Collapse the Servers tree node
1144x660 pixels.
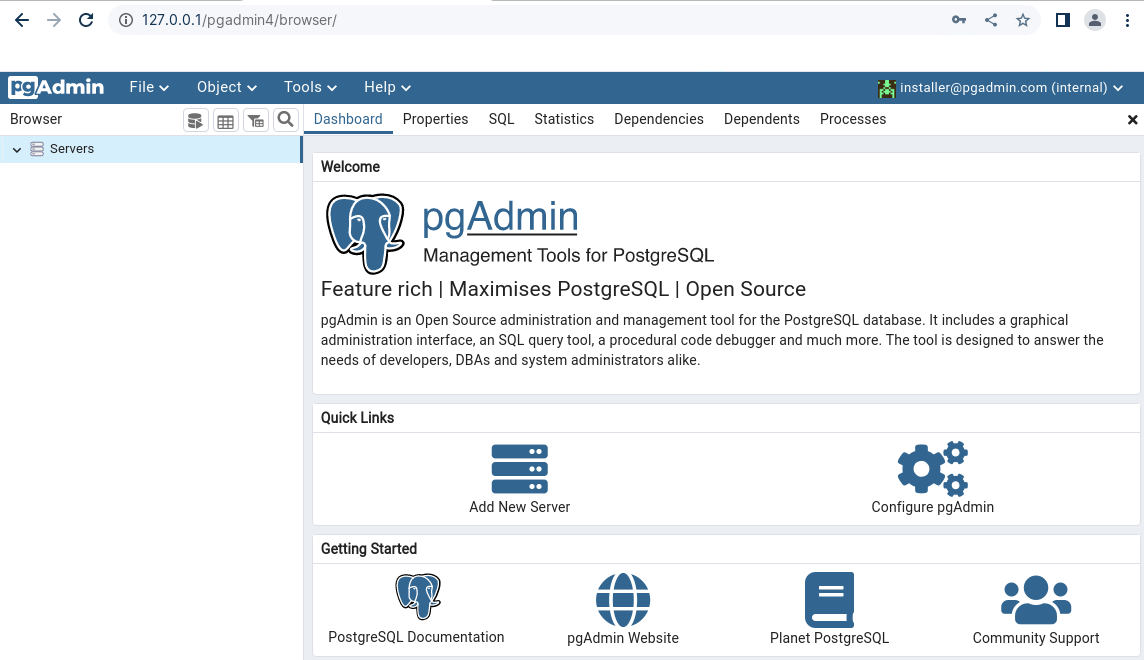pyautogui.click(x=16, y=148)
